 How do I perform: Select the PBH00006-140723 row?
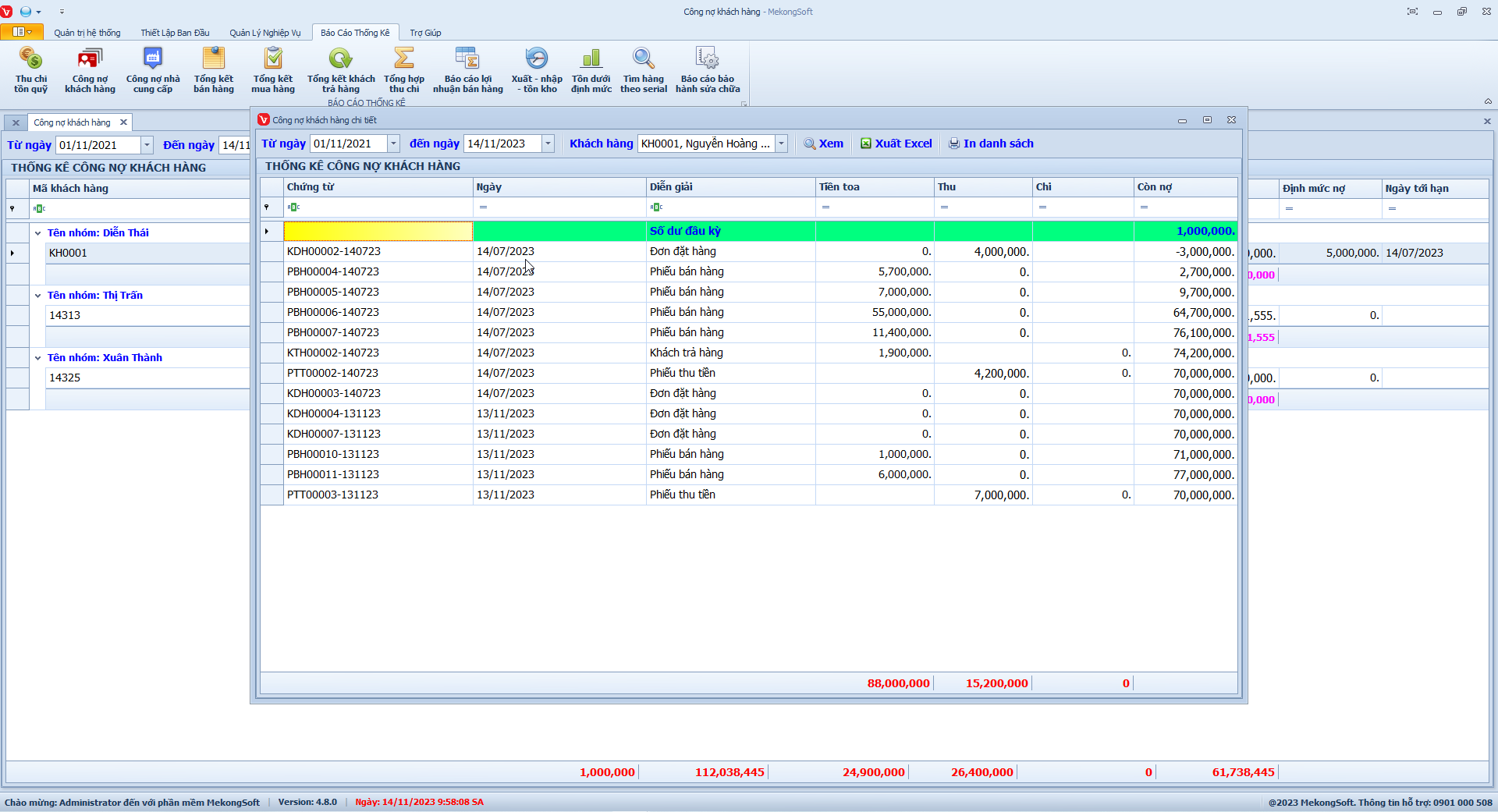coord(333,312)
